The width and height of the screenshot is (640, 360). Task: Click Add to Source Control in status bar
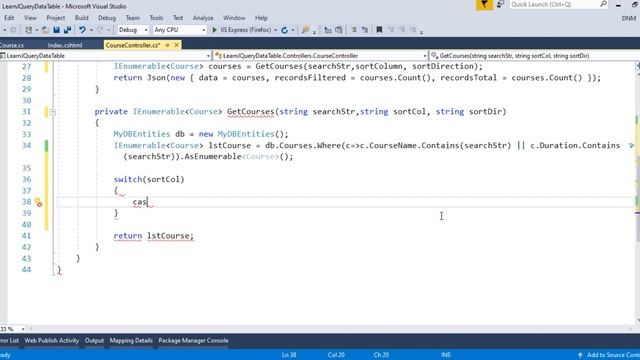609,355
